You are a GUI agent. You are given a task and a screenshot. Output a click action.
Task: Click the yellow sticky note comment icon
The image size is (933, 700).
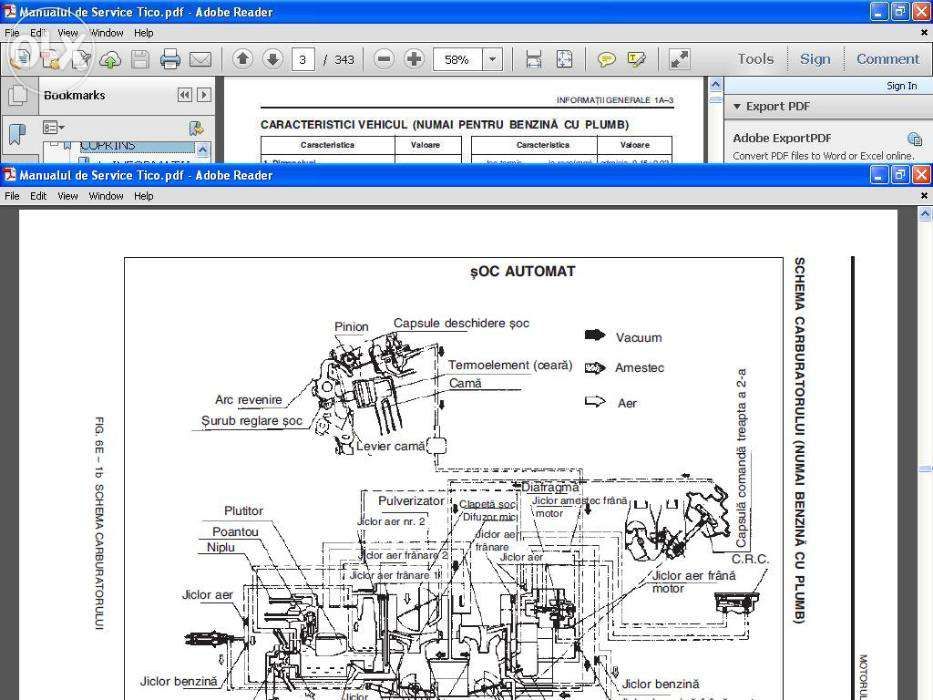coord(606,59)
